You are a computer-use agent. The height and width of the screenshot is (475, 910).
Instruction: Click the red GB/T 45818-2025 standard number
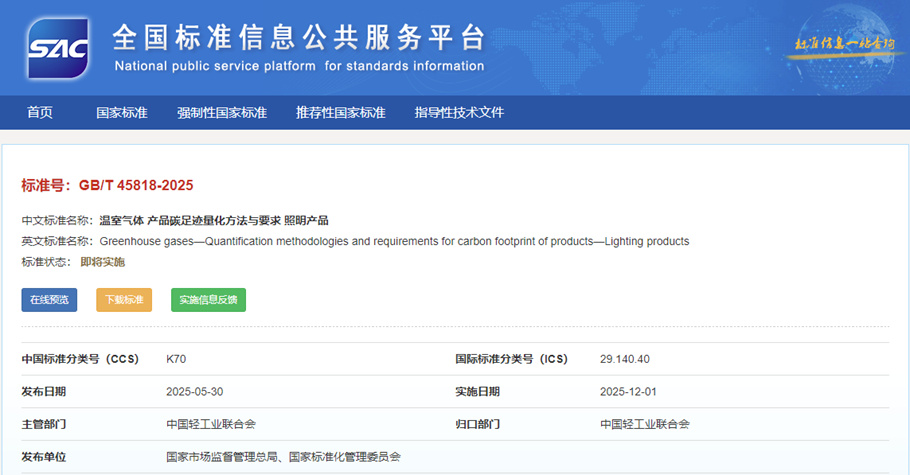click(135, 186)
